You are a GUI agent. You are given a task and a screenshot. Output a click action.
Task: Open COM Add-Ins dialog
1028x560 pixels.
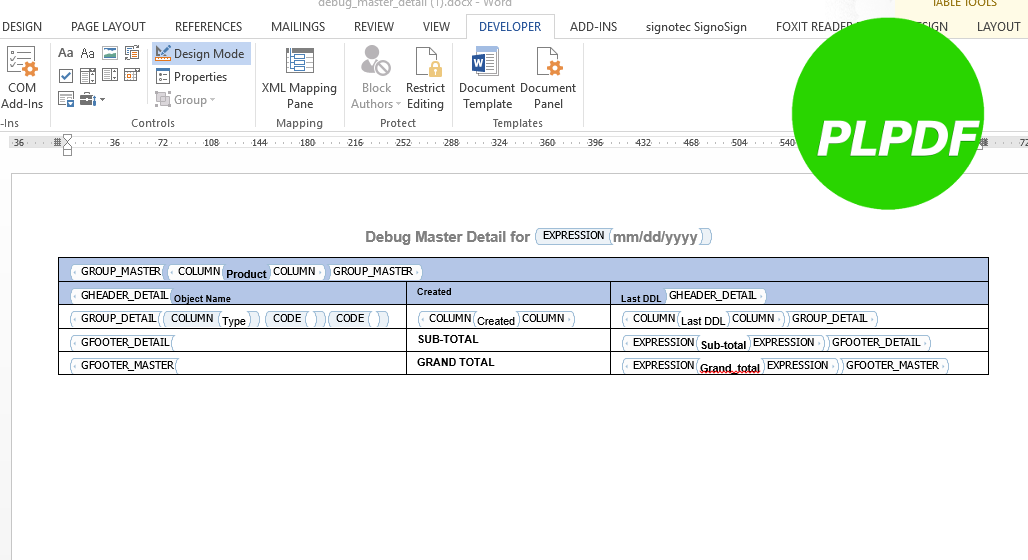[22, 77]
